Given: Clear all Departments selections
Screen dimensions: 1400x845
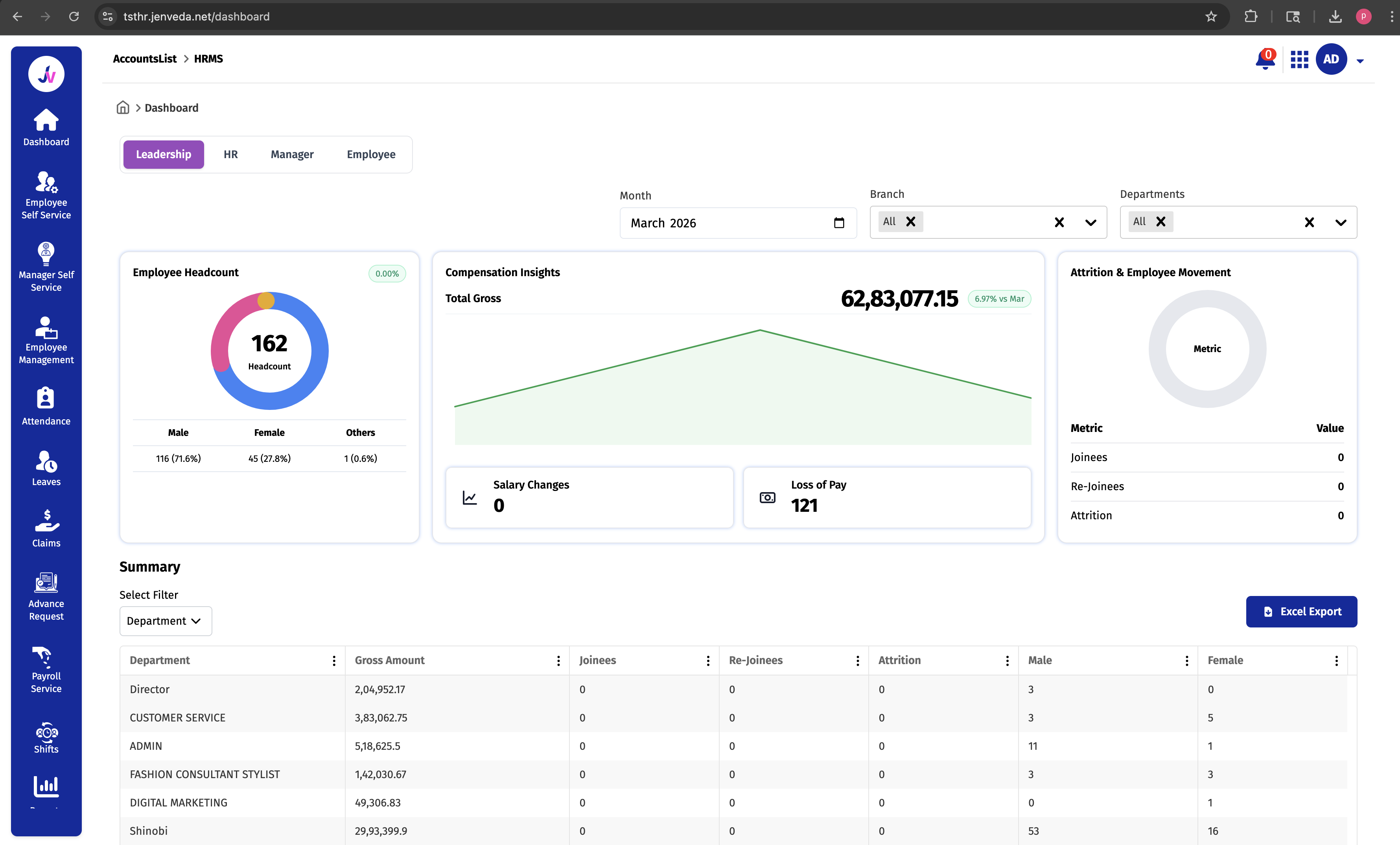Looking at the screenshot, I should click(x=1309, y=222).
